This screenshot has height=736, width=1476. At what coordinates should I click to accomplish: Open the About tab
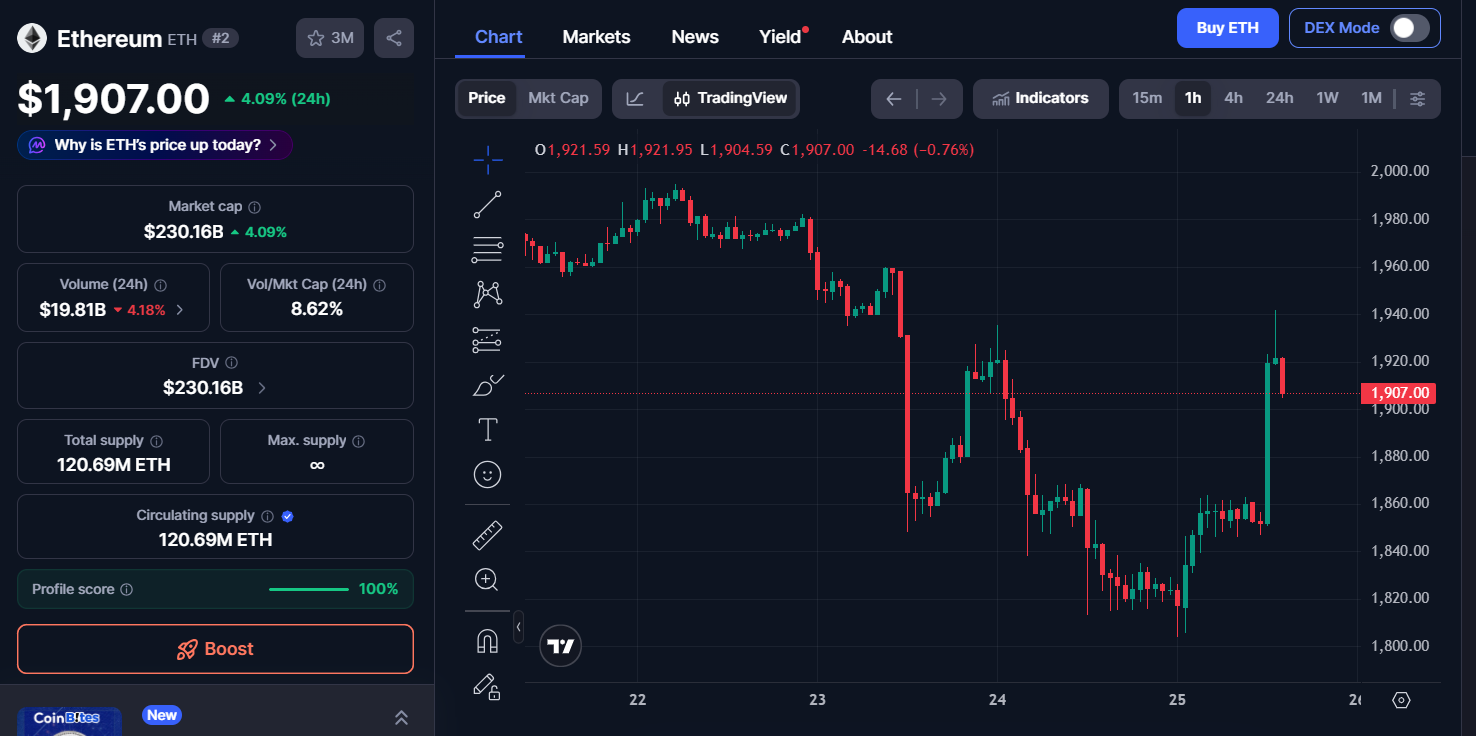tap(867, 37)
